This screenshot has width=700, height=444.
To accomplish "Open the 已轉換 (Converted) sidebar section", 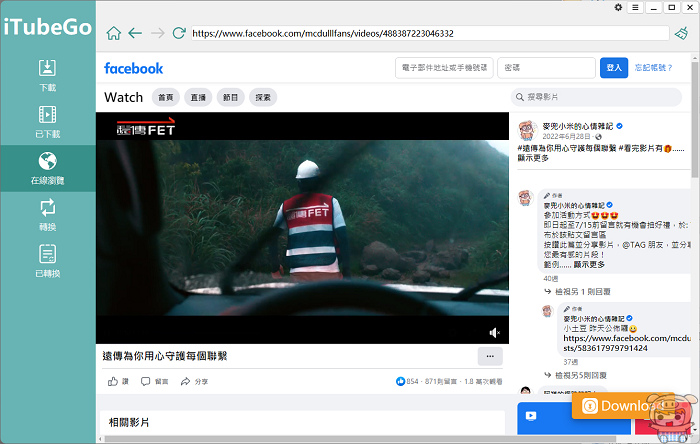I will coord(47,259).
